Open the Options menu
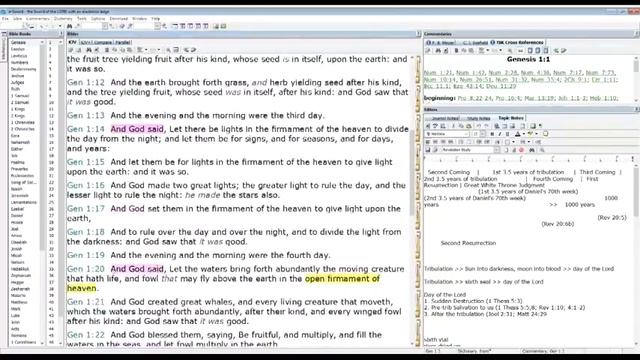The height and width of the screenshot is (360, 640). (x=98, y=19)
